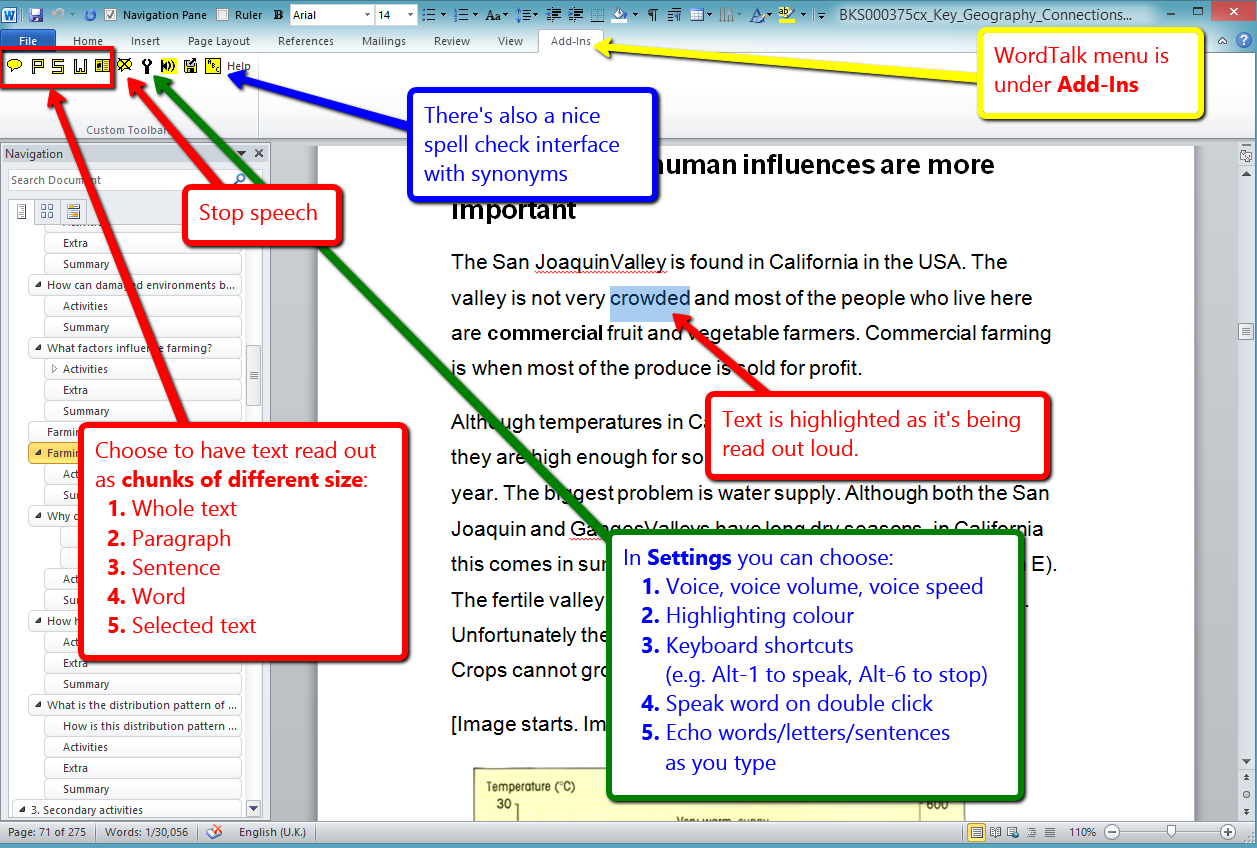The height and width of the screenshot is (848, 1257).
Task: Select Print Layout view in status bar
Action: click(x=976, y=832)
